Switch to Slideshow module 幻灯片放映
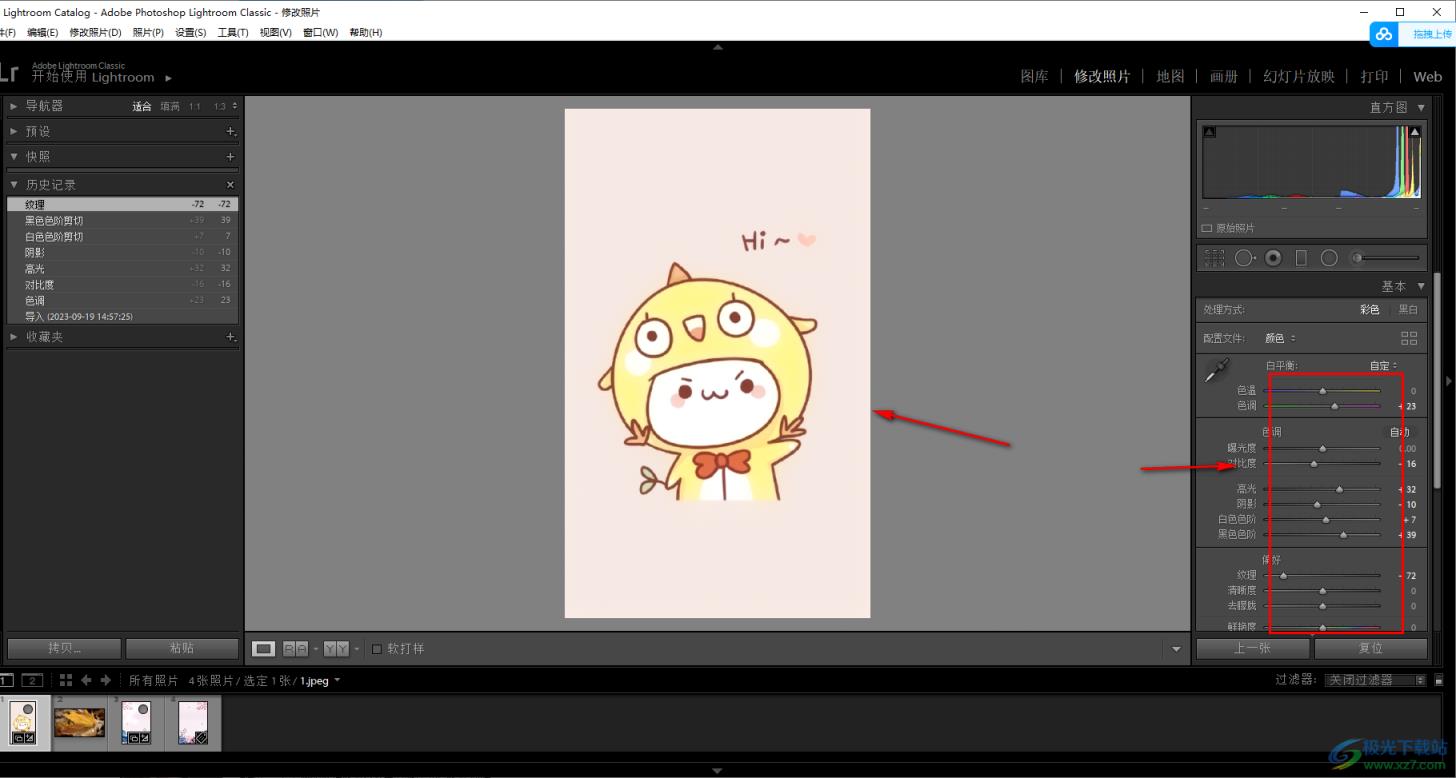This screenshot has width=1456, height=778. point(1299,76)
